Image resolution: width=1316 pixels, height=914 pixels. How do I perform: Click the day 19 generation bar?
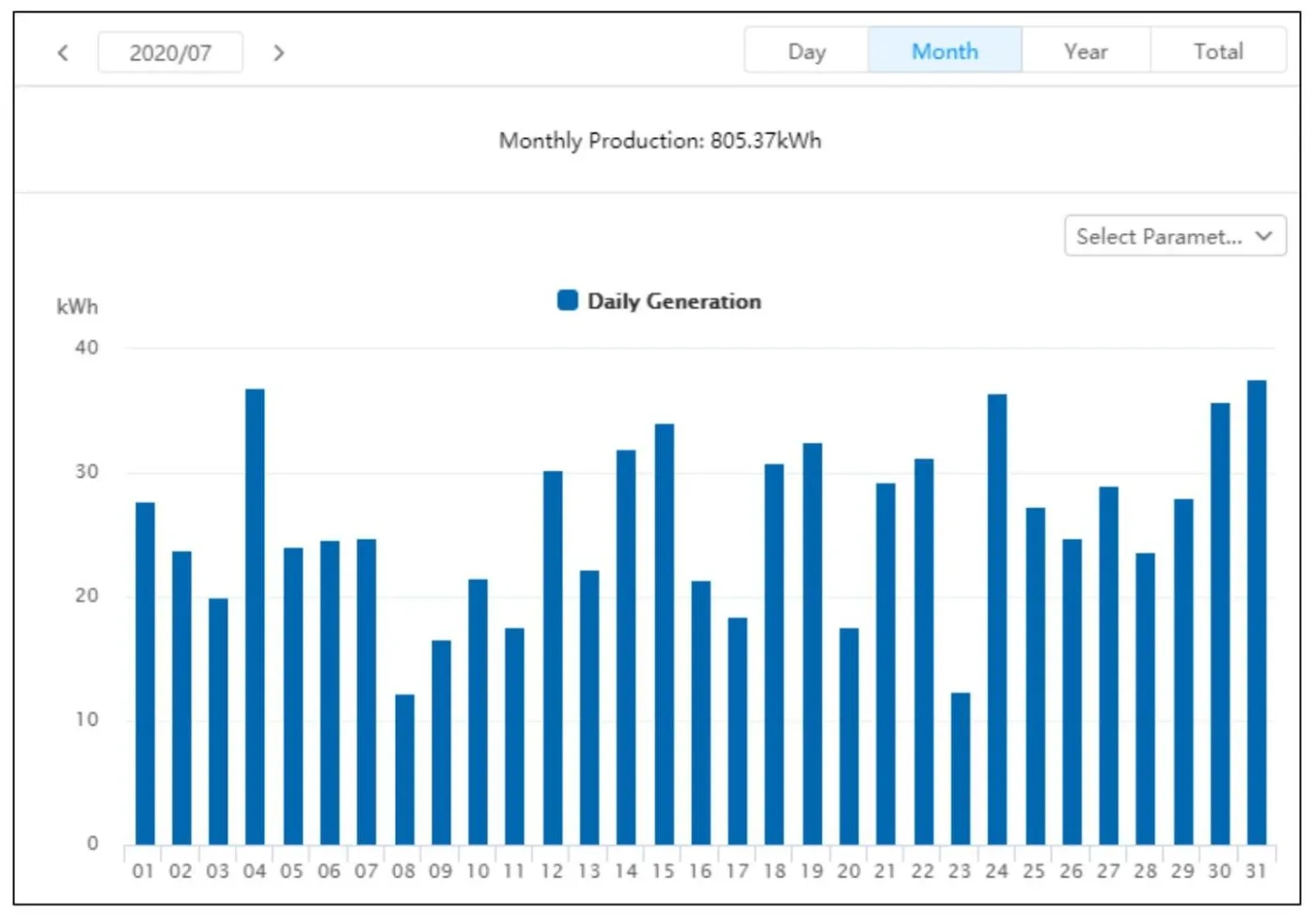point(812,643)
